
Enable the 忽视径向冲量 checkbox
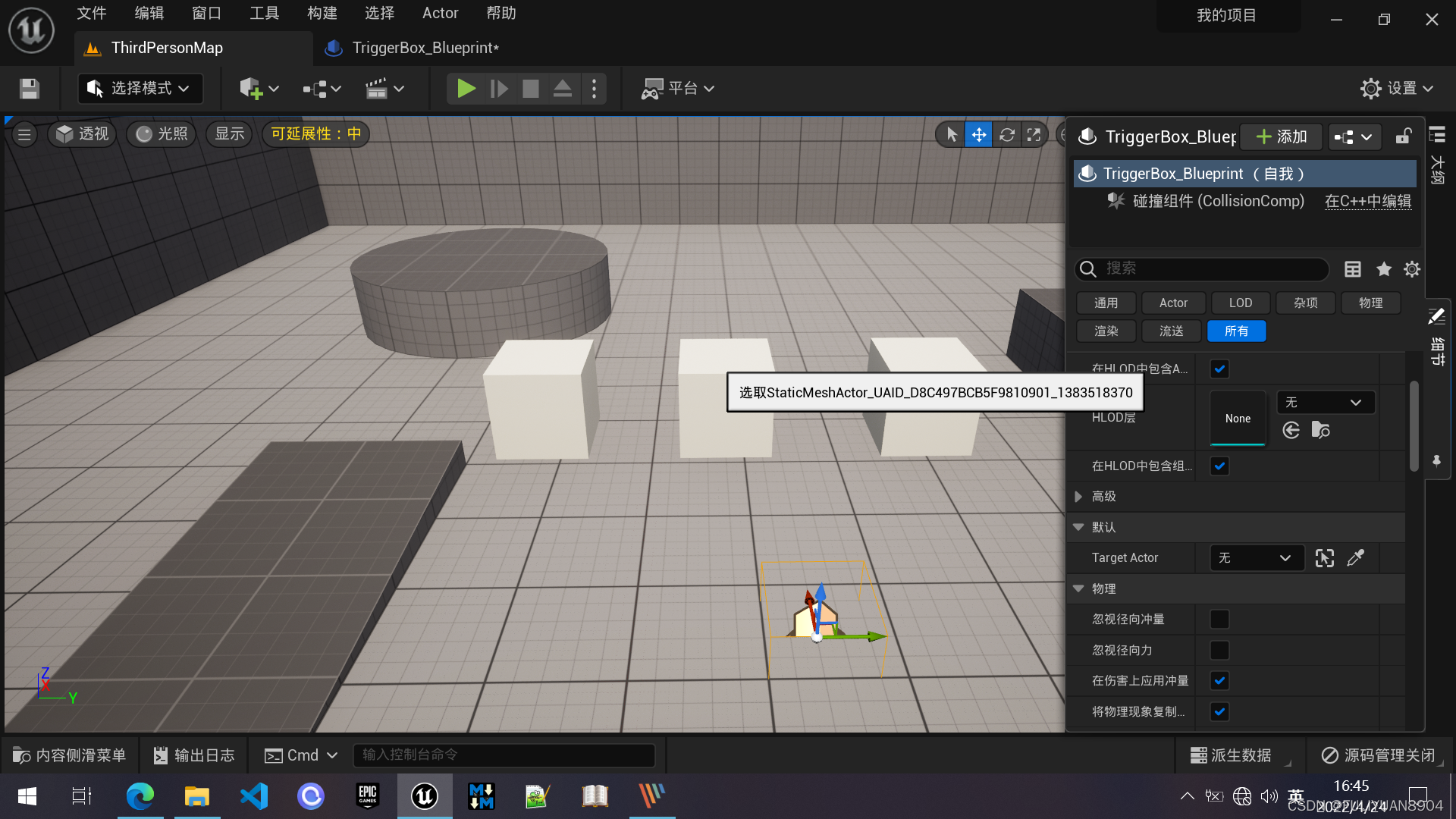[x=1219, y=620]
